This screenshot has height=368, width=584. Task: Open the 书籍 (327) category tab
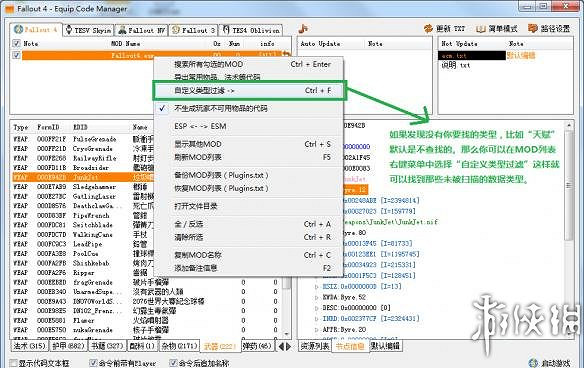(107, 346)
